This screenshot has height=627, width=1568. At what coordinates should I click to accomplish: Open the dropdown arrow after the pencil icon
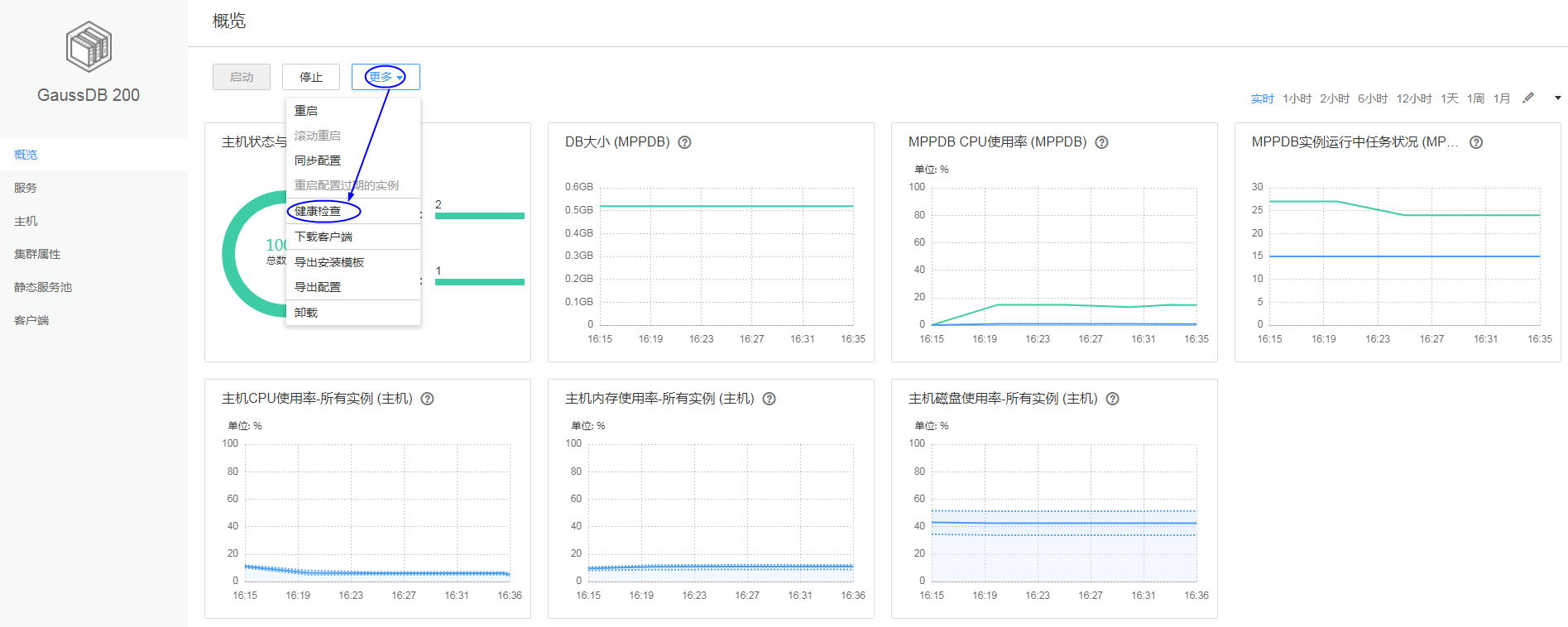[1557, 98]
